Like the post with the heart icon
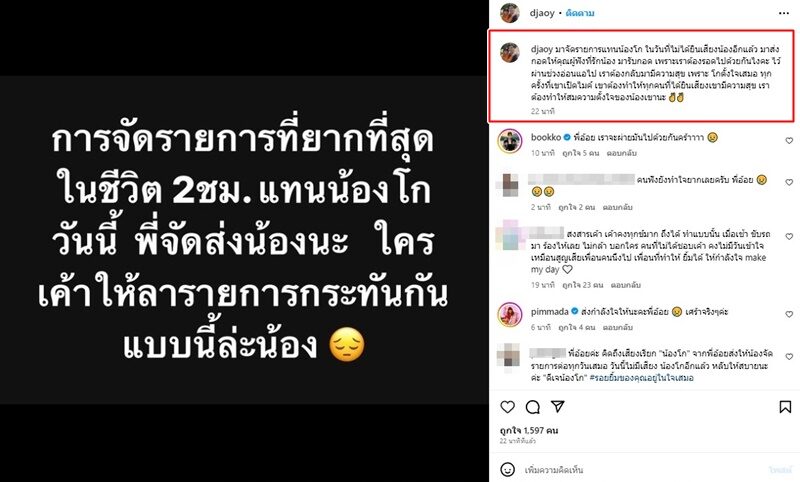The height and width of the screenshot is (482, 800). pyautogui.click(x=507, y=407)
